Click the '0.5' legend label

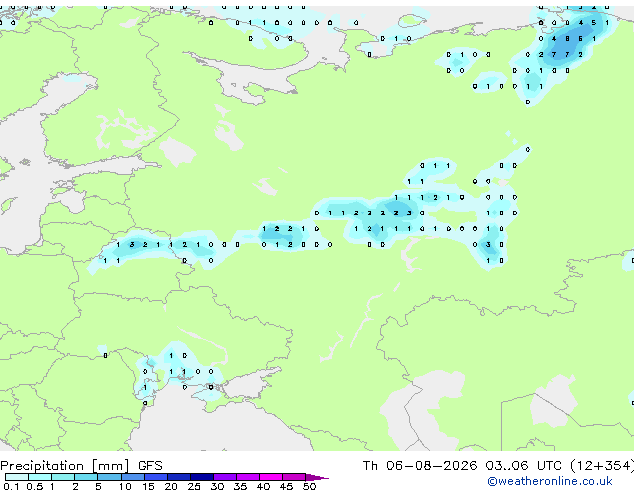(x=35, y=486)
